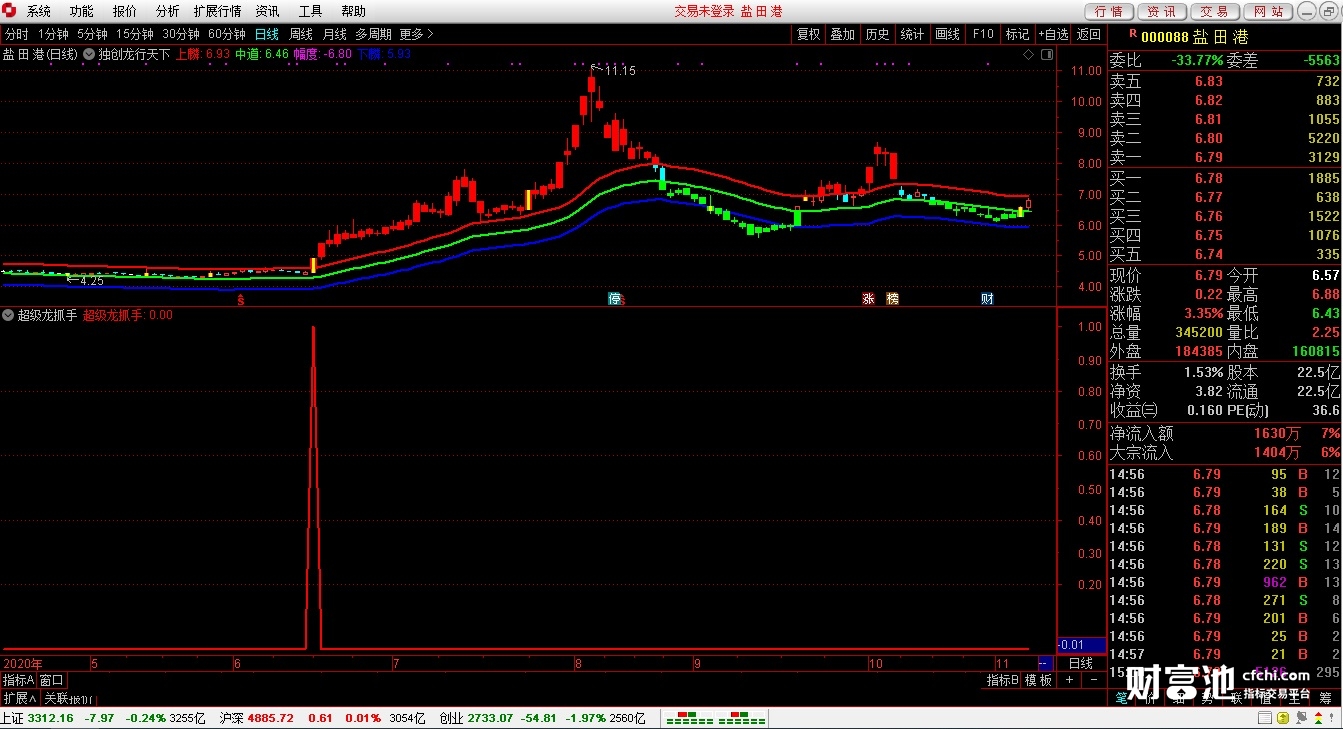Open the 报价 menu
This screenshot has width=1343, height=729.
[x=125, y=11]
